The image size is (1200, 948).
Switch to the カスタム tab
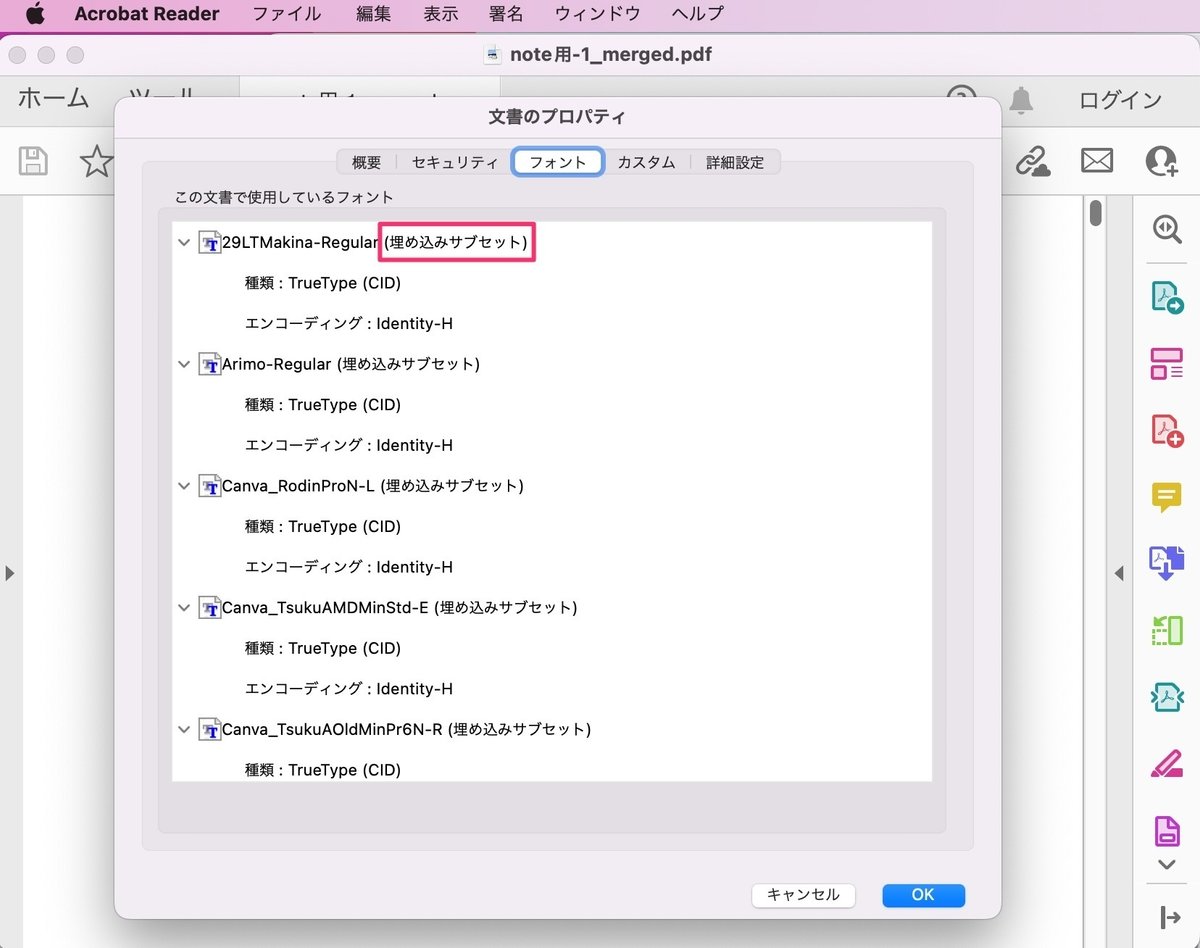tap(646, 162)
